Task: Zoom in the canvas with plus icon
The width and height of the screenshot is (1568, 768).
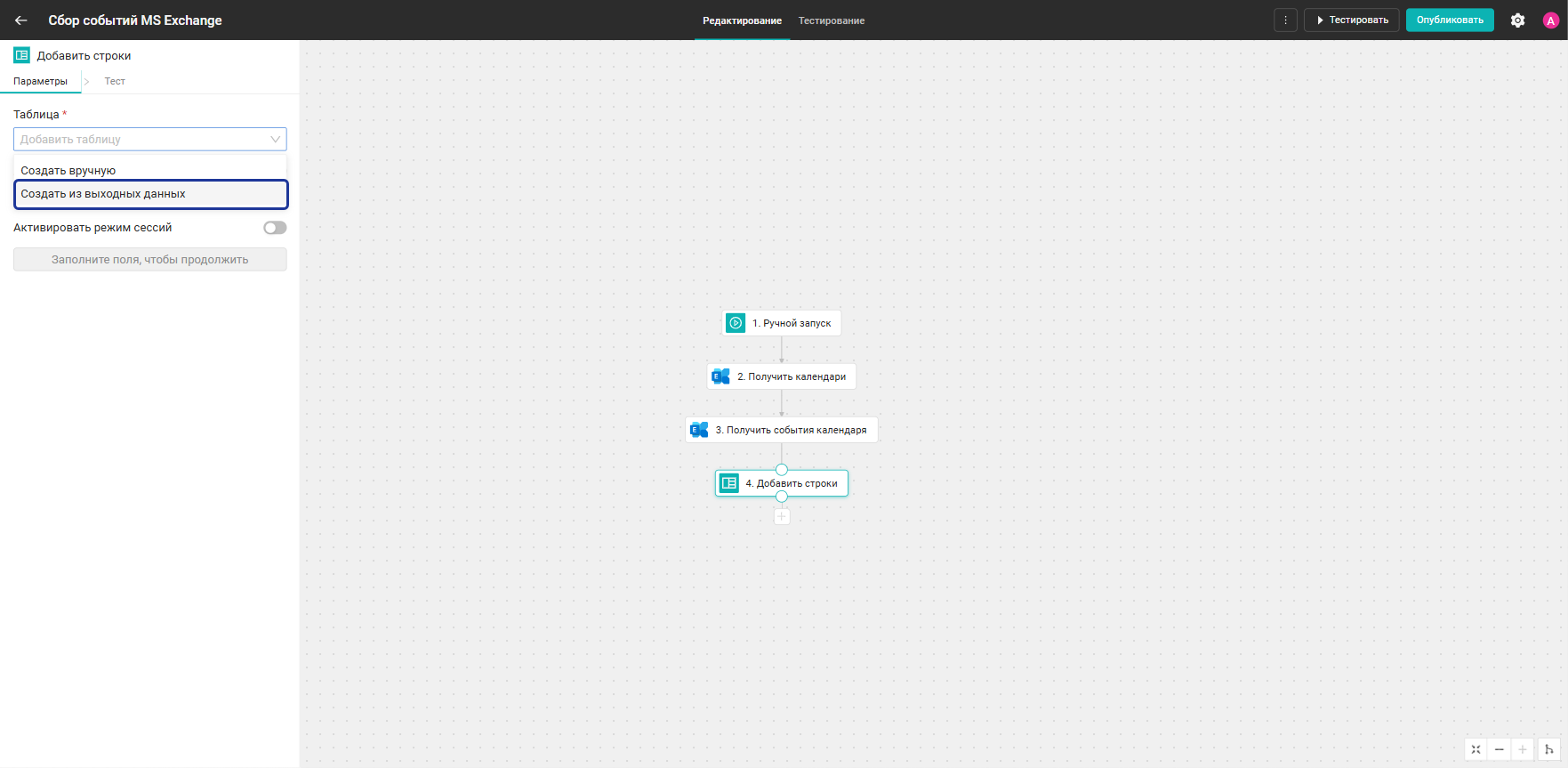Action: 1523,749
